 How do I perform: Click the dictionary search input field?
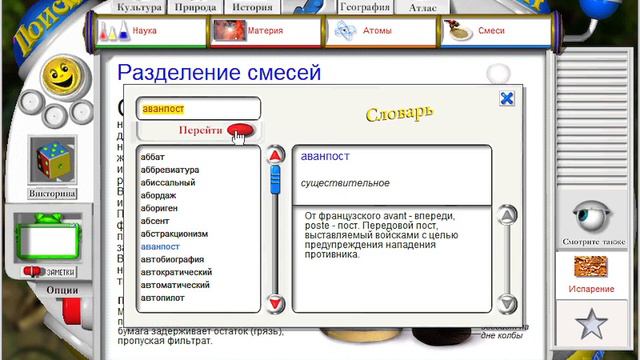198,109
